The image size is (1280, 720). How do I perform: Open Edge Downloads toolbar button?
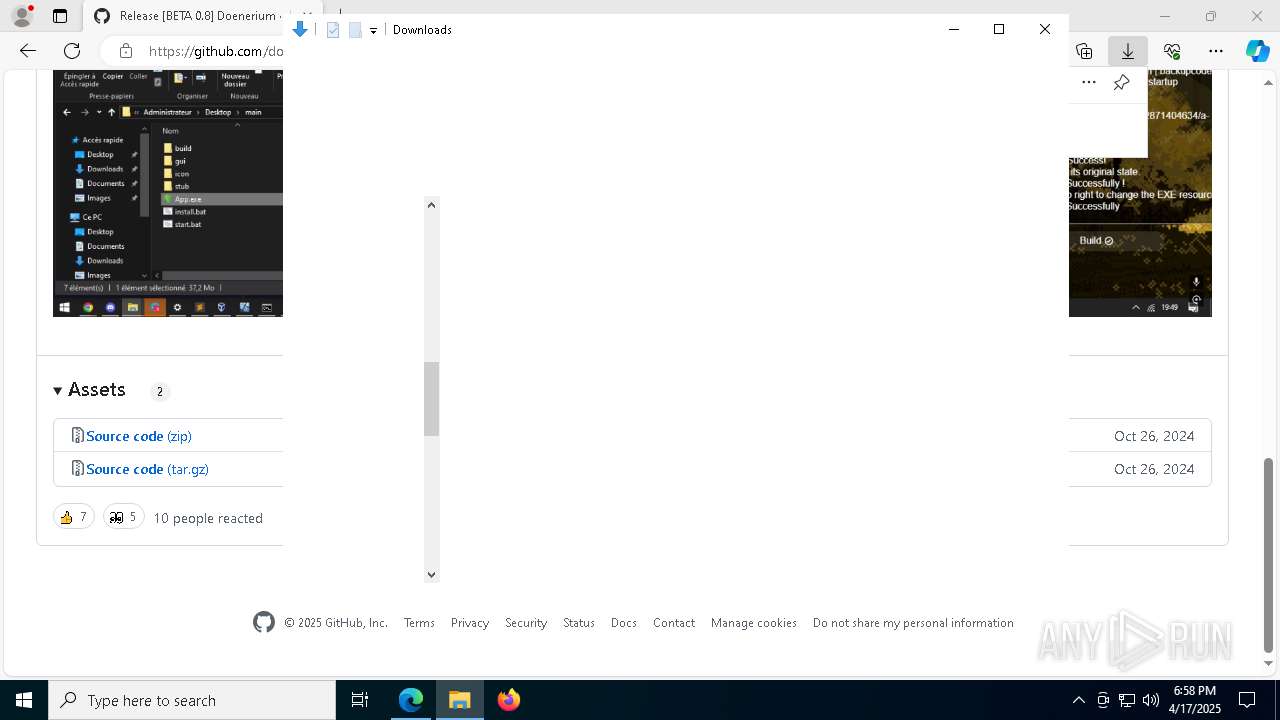click(1128, 51)
